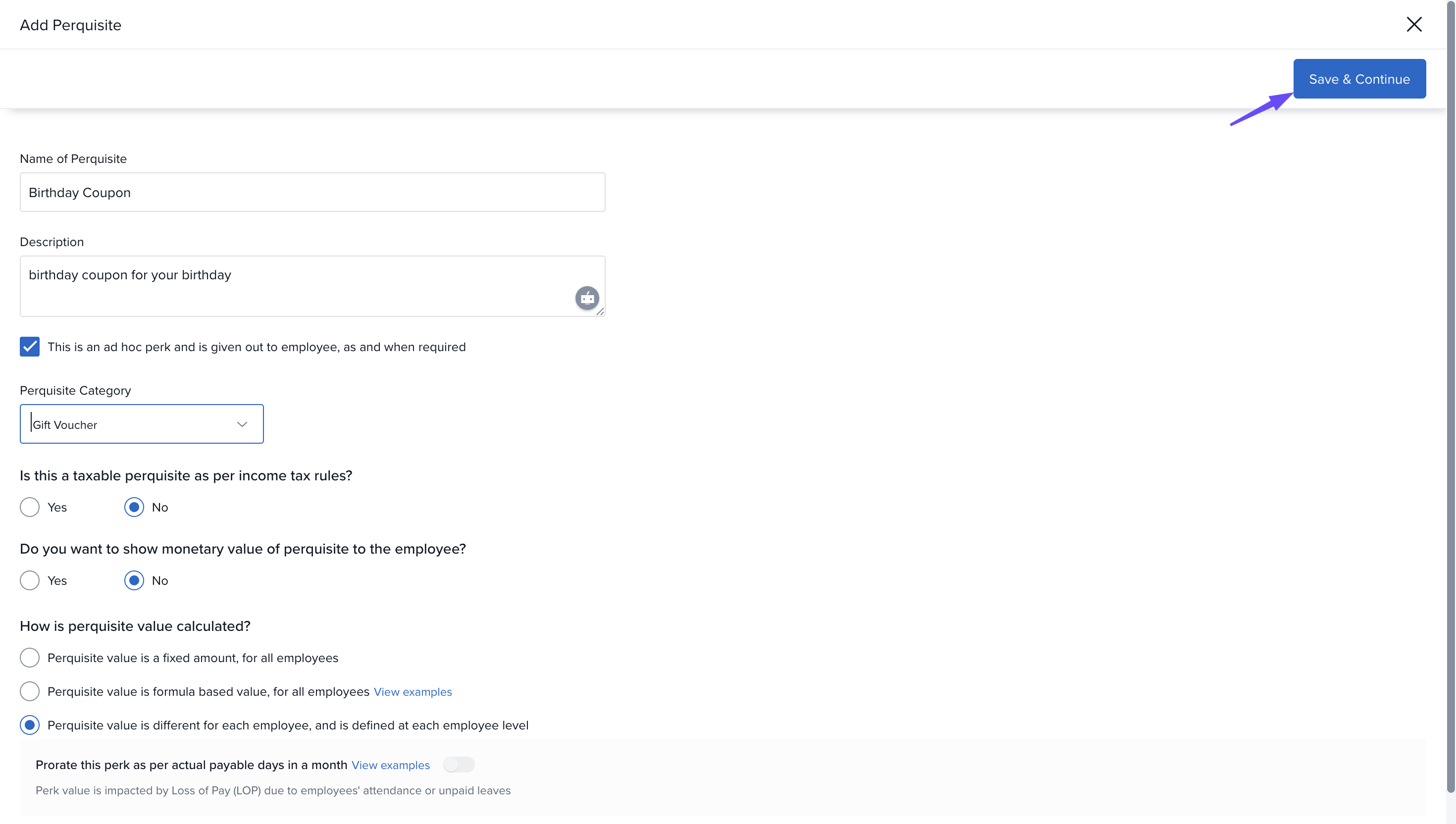Choose fixed amount for all employees
The height and width of the screenshot is (824, 1456).
tap(29, 658)
